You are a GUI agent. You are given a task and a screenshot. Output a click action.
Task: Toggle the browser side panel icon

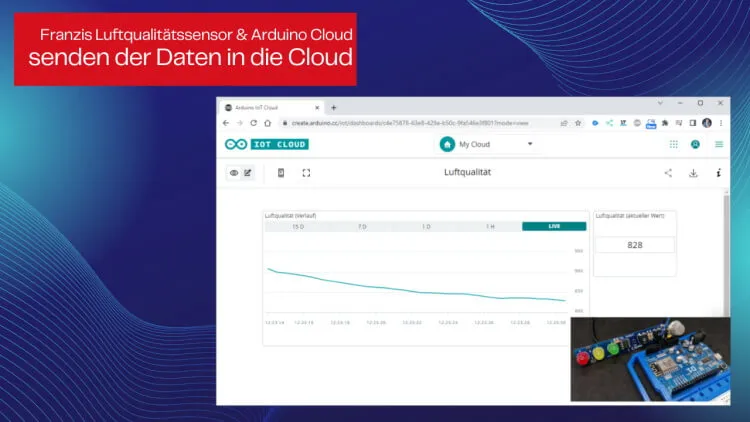(x=693, y=123)
